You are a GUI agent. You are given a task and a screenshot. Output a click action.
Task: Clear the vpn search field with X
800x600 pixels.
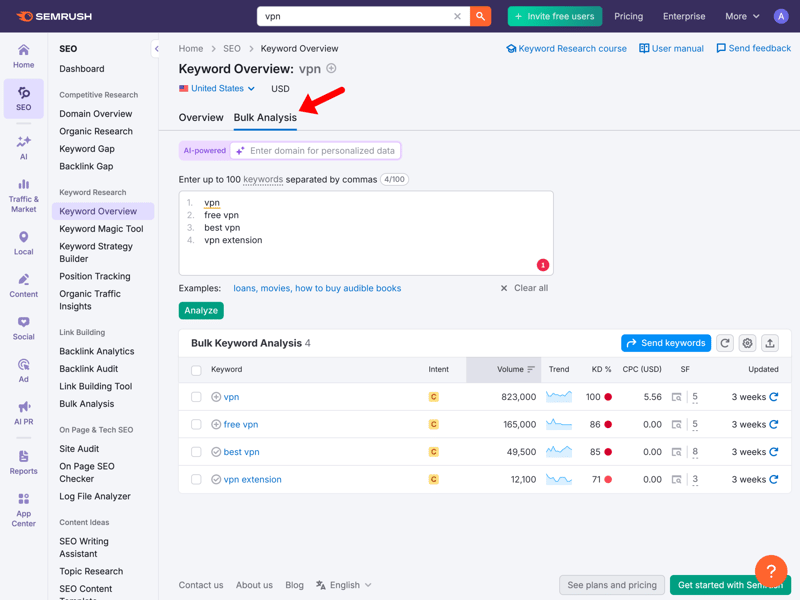457,16
